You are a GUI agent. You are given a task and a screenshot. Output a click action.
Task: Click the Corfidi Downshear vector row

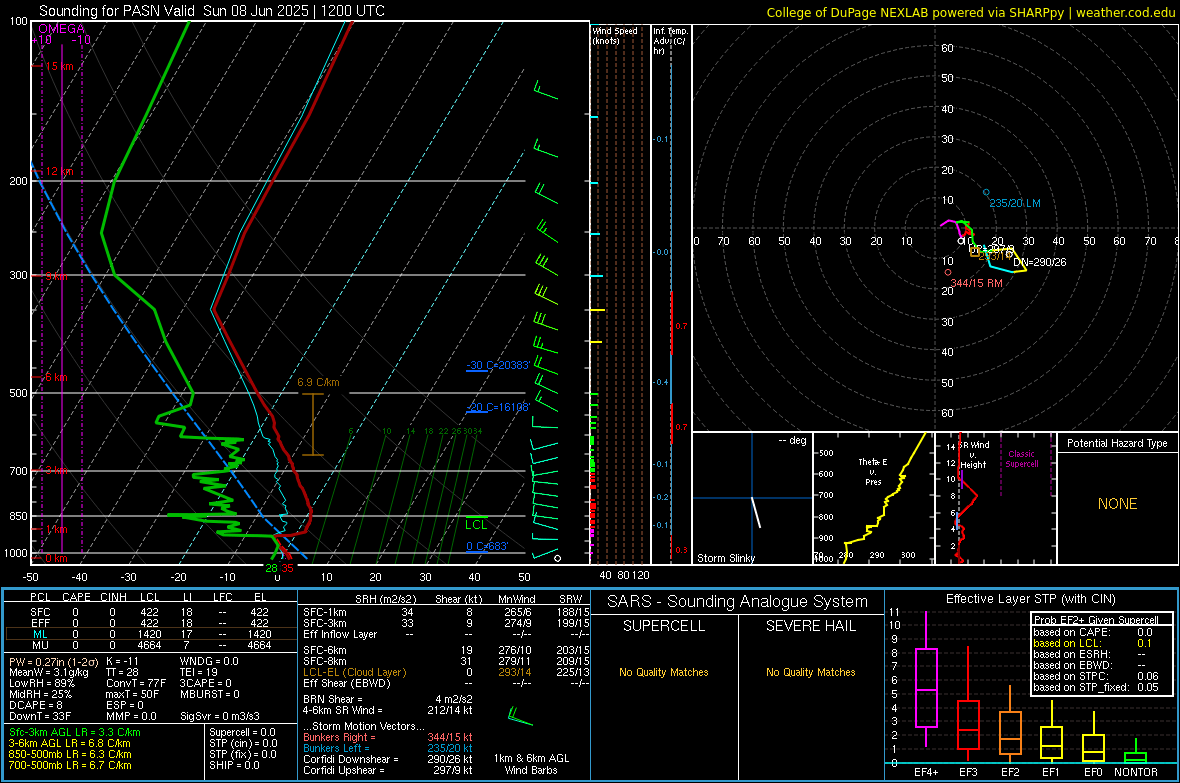pyautogui.click(x=388, y=759)
